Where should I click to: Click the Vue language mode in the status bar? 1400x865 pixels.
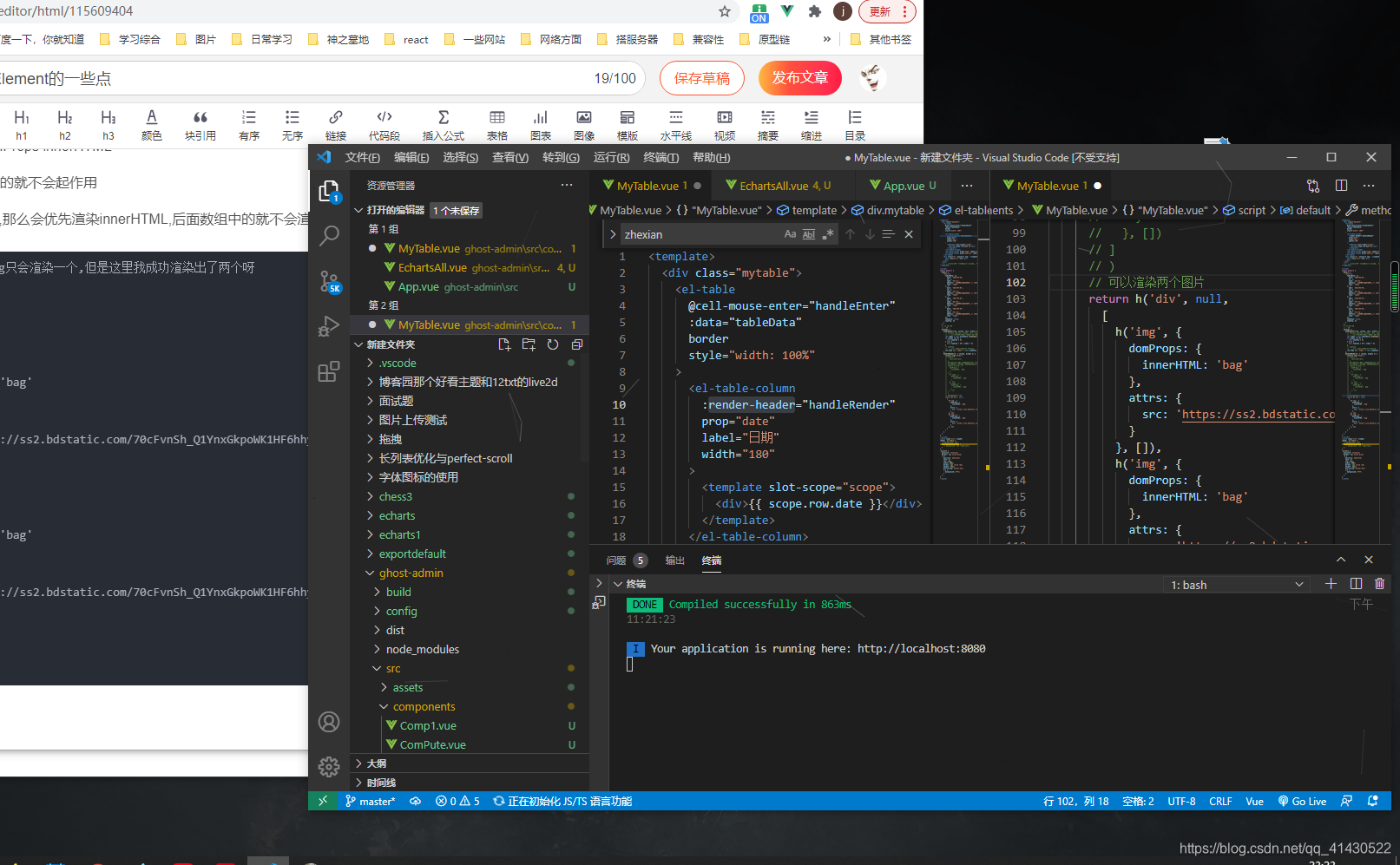pos(1254,801)
